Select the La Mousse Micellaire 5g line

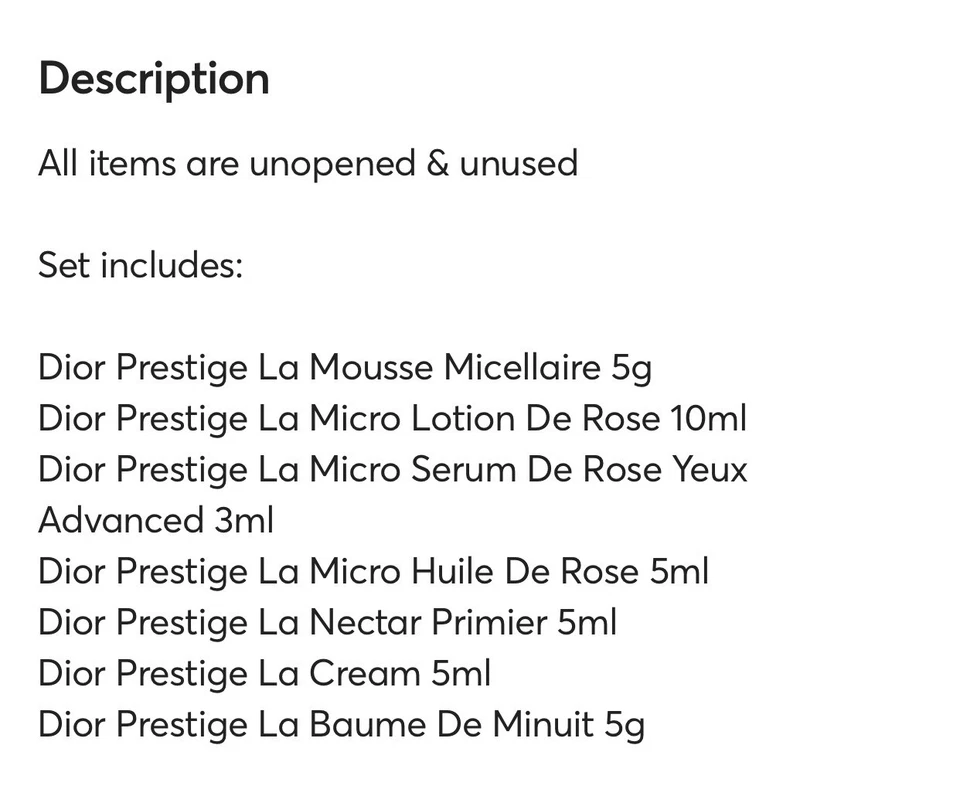[x=345, y=367]
